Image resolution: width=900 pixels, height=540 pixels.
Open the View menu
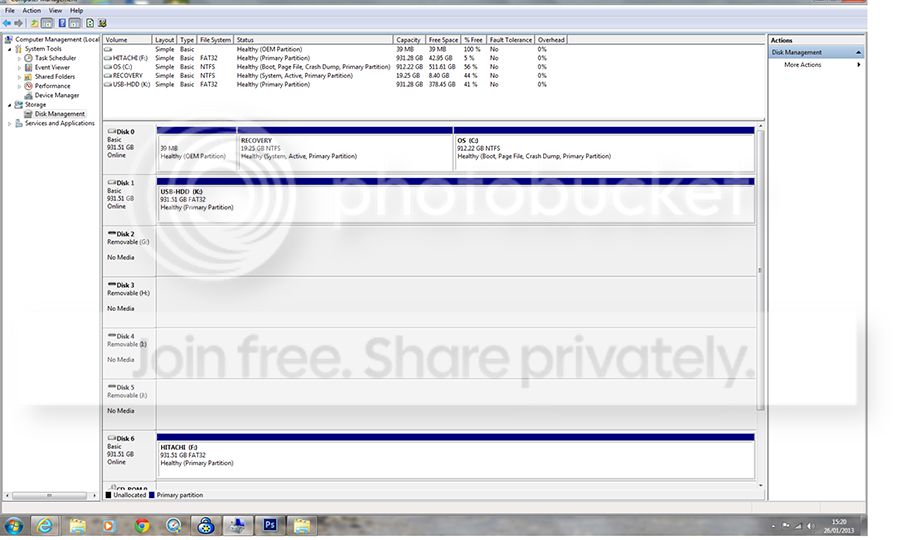55,10
